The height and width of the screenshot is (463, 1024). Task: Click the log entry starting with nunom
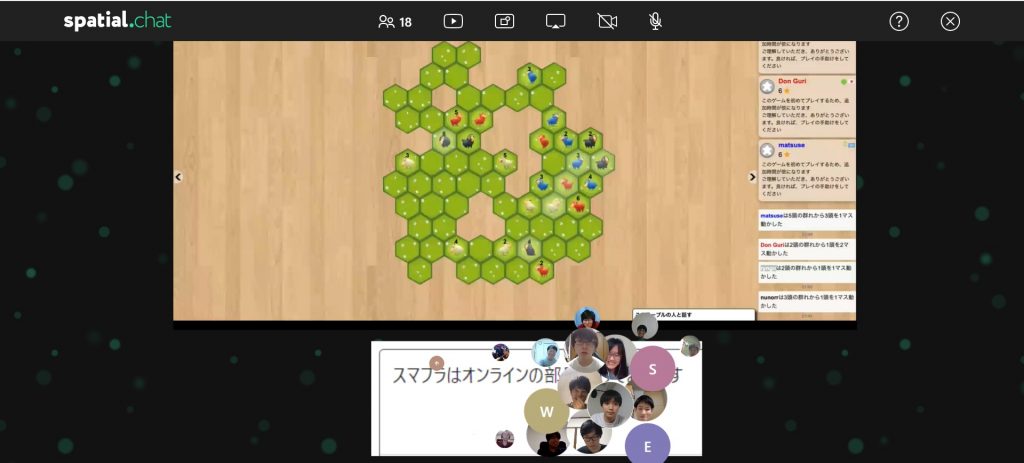pyautogui.click(x=807, y=301)
